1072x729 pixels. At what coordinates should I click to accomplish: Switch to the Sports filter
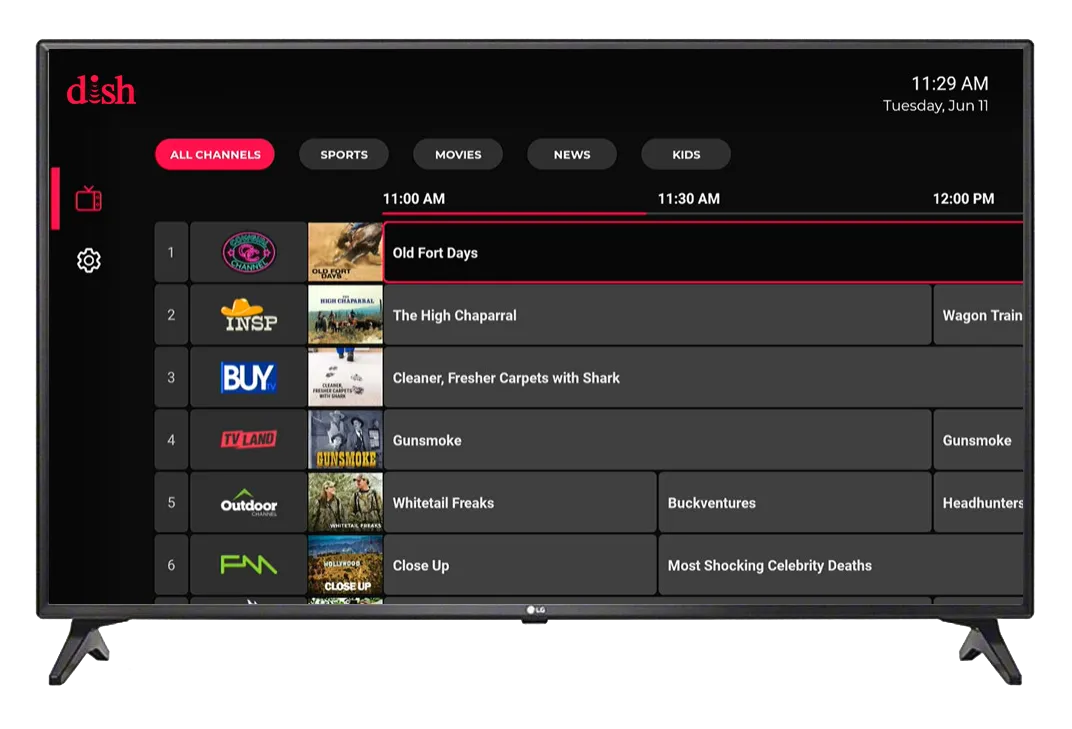[x=344, y=155]
